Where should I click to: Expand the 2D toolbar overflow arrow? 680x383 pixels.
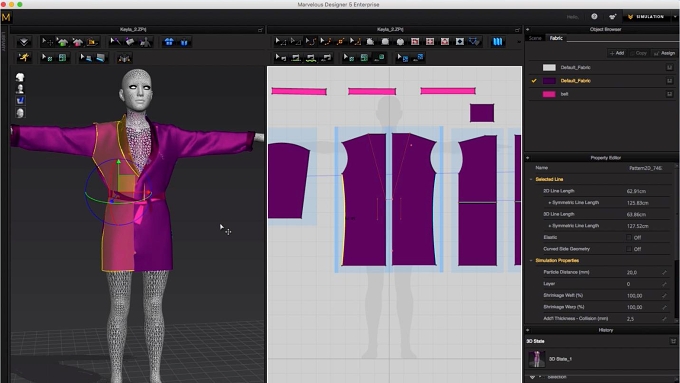click(x=519, y=42)
